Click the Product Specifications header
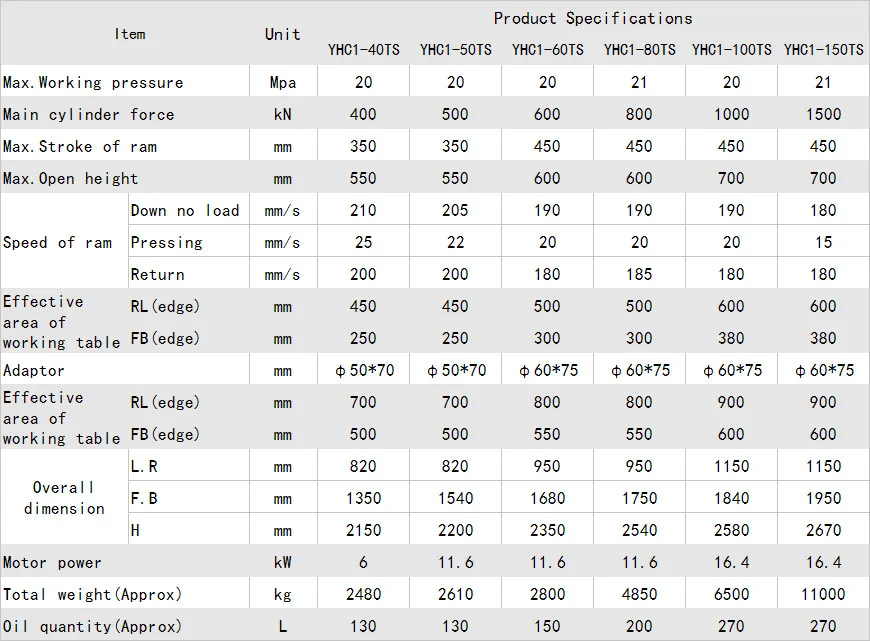 [x=592, y=18]
